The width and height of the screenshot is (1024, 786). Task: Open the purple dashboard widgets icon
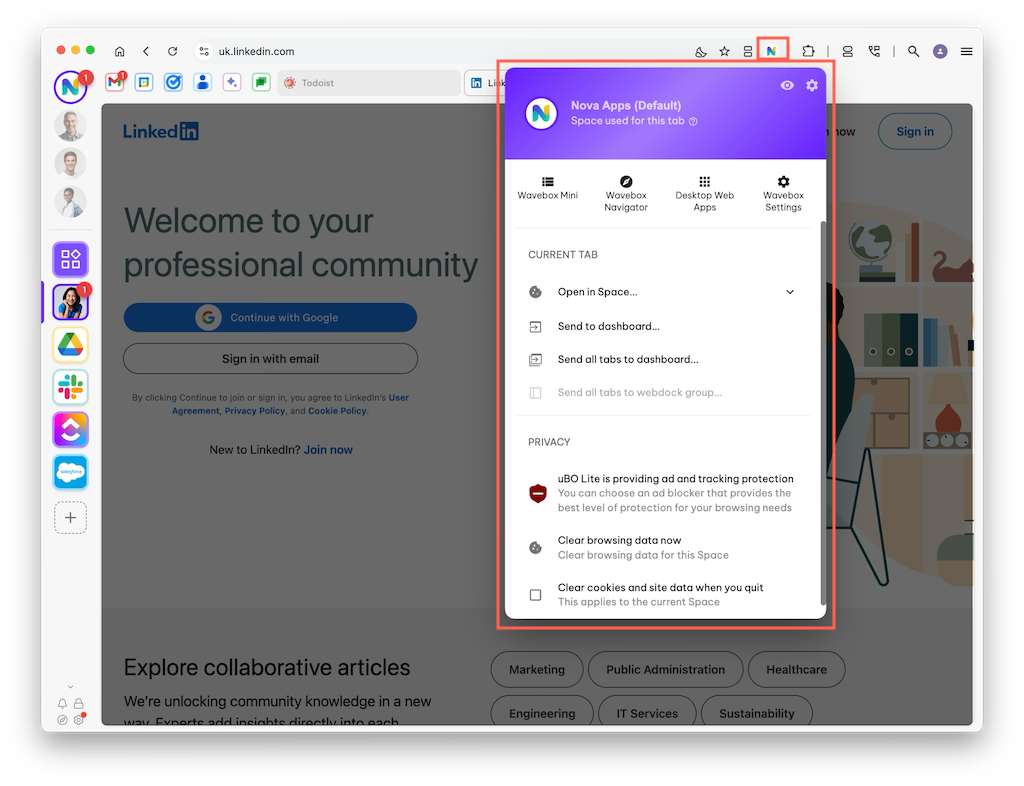pos(71,259)
